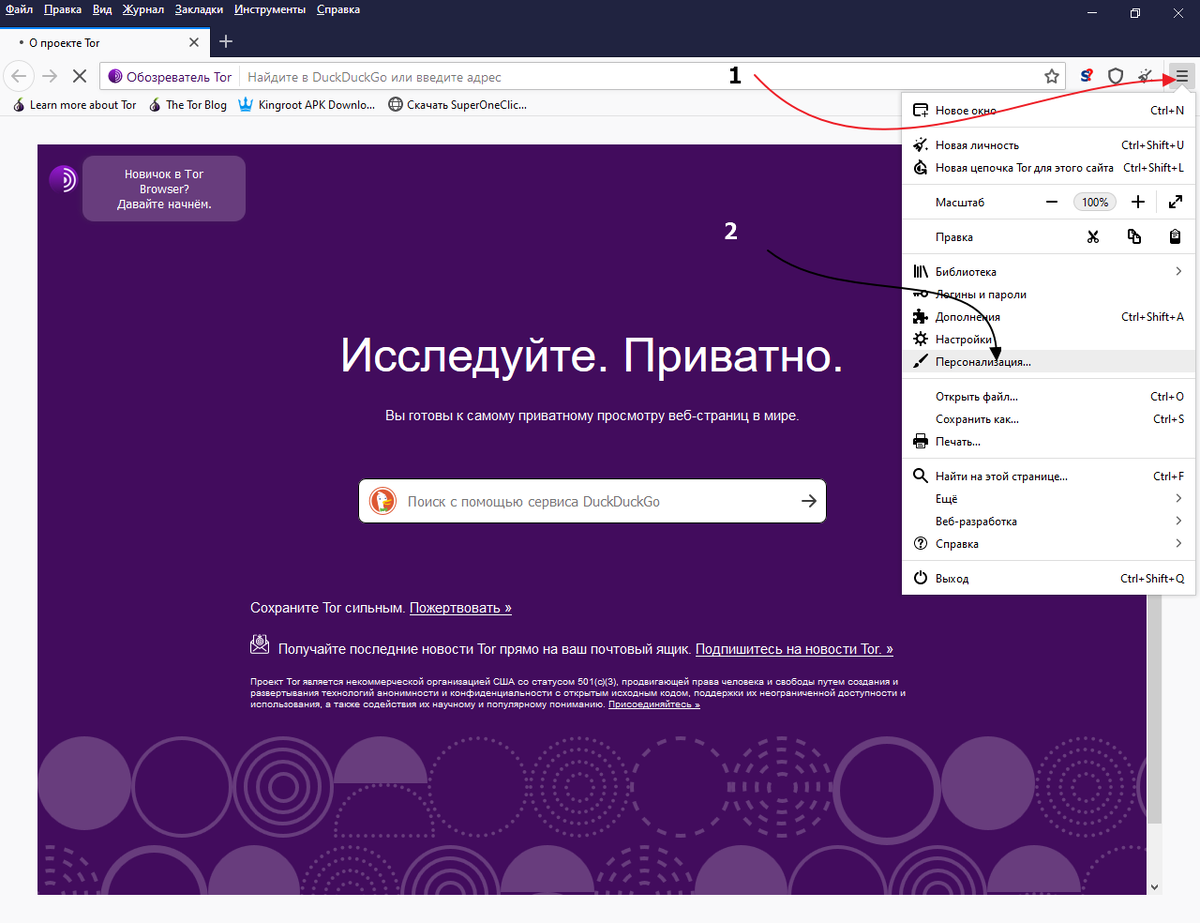
Task: Click 'Новичок в Tor Browser?' onboarding bubble
Action: (164, 189)
